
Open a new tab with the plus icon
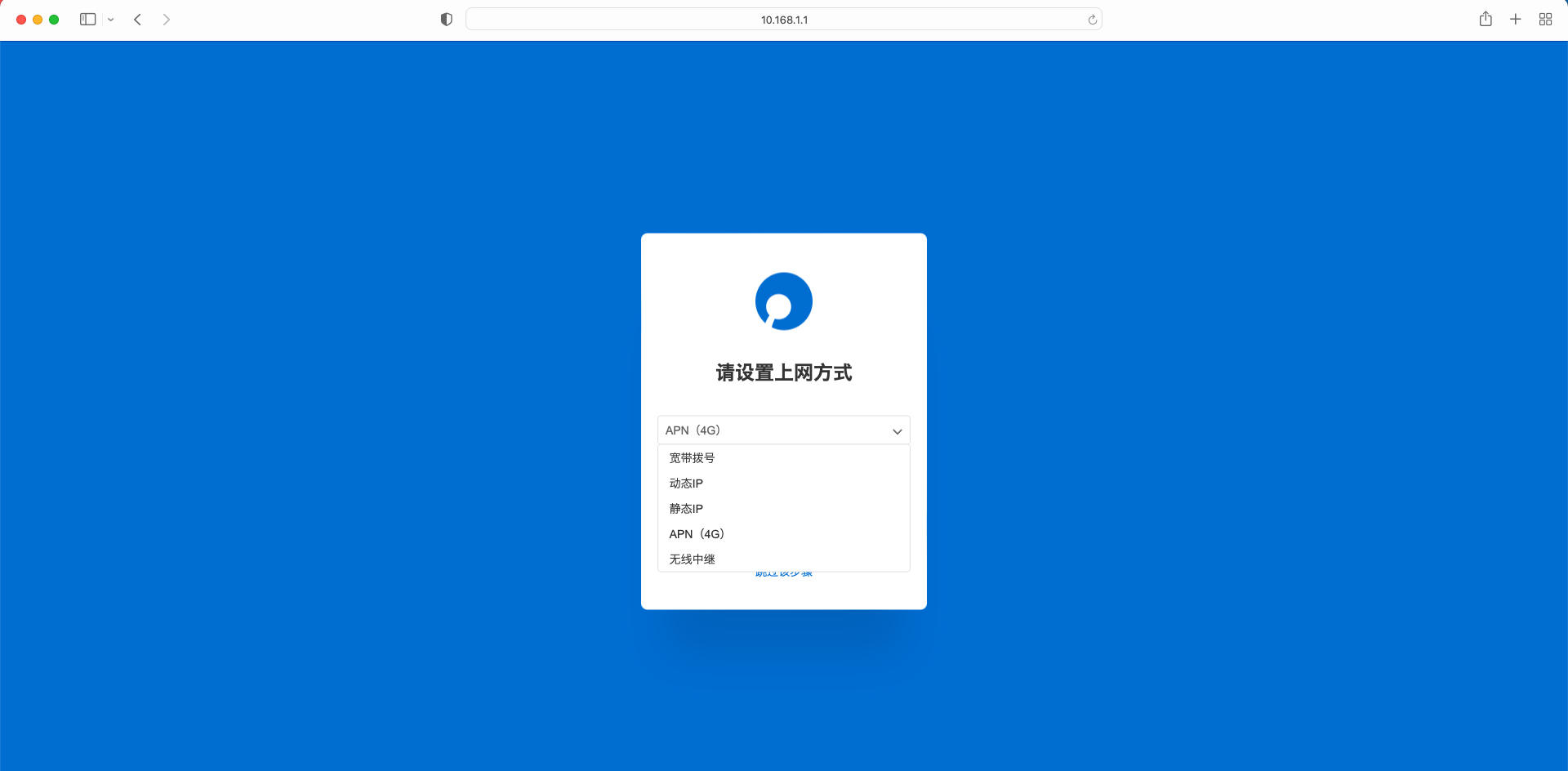pyautogui.click(x=1516, y=19)
